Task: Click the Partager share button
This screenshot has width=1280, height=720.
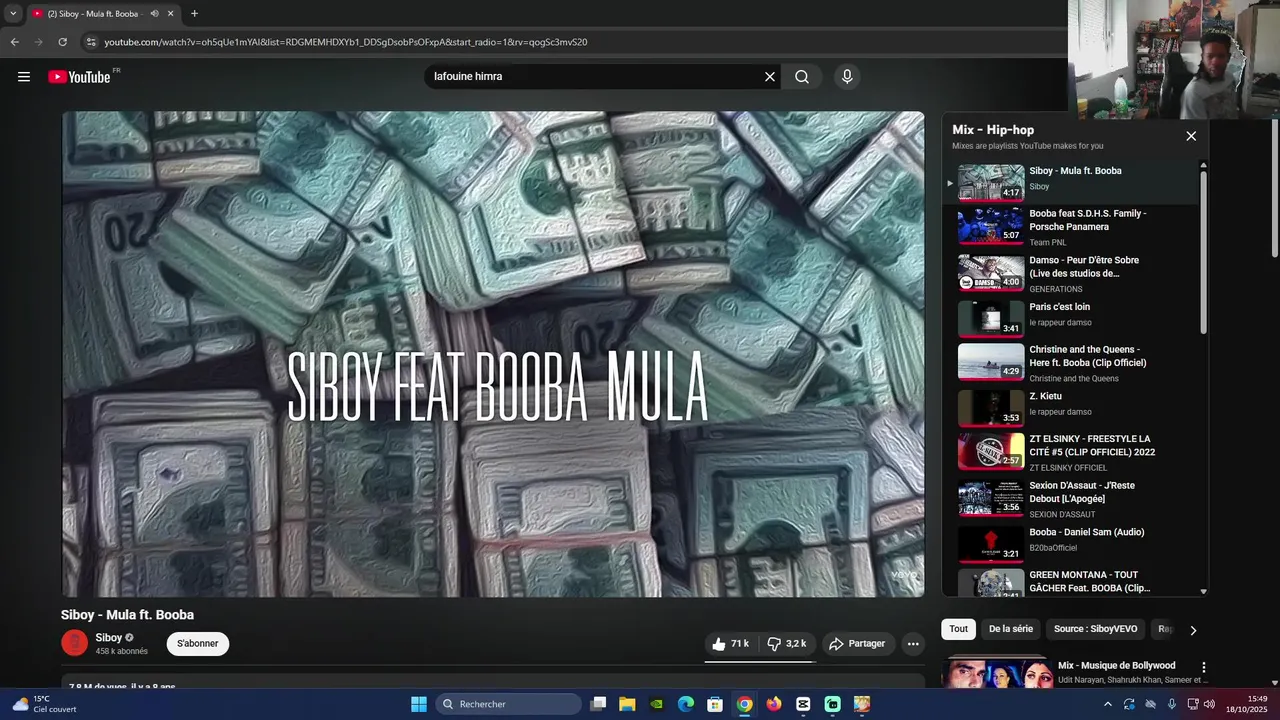Action: coord(857,644)
